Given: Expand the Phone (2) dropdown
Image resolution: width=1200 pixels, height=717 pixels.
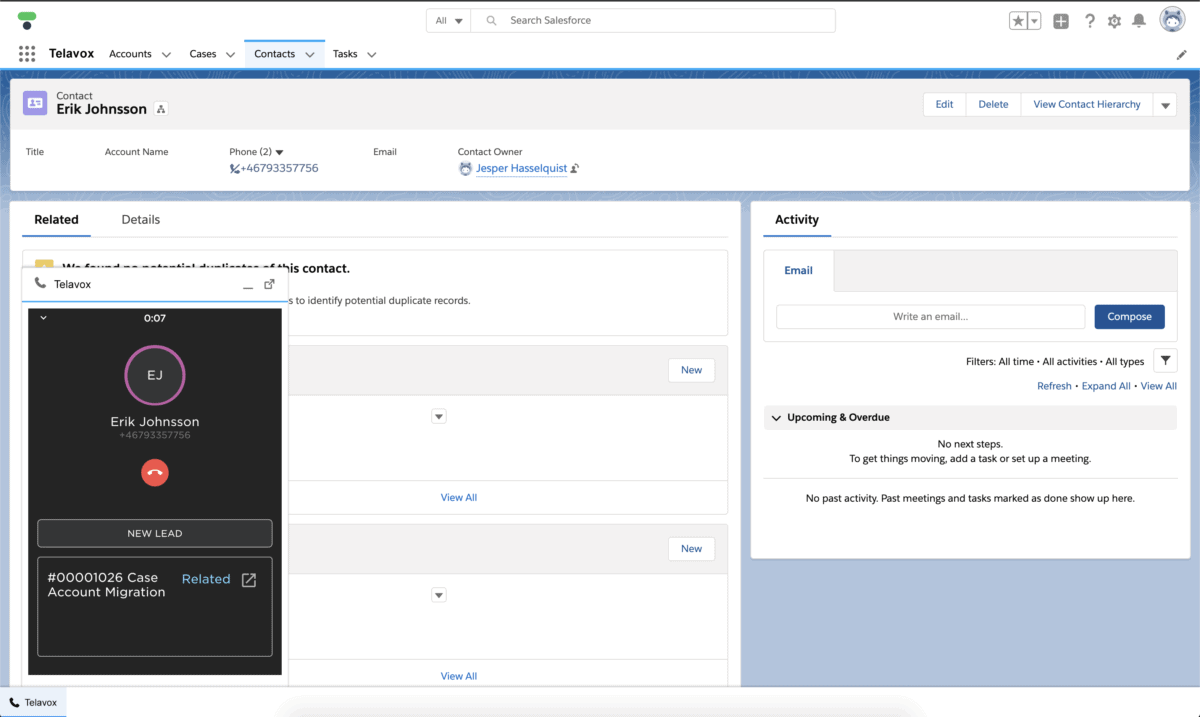Looking at the screenshot, I should point(279,152).
